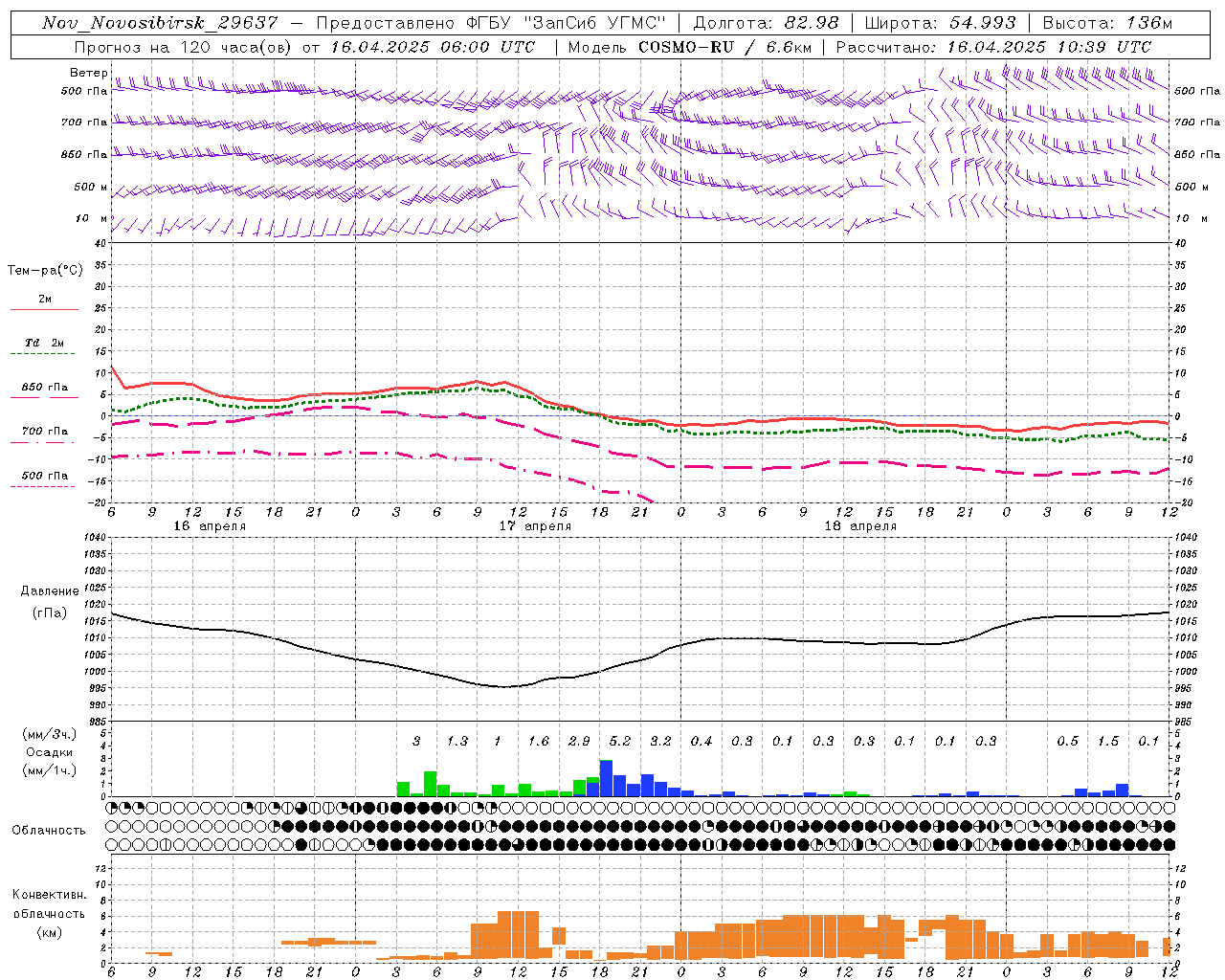Click the 17 апреля date label
The height and width of the screenshot is (980, 1225).
535,526
